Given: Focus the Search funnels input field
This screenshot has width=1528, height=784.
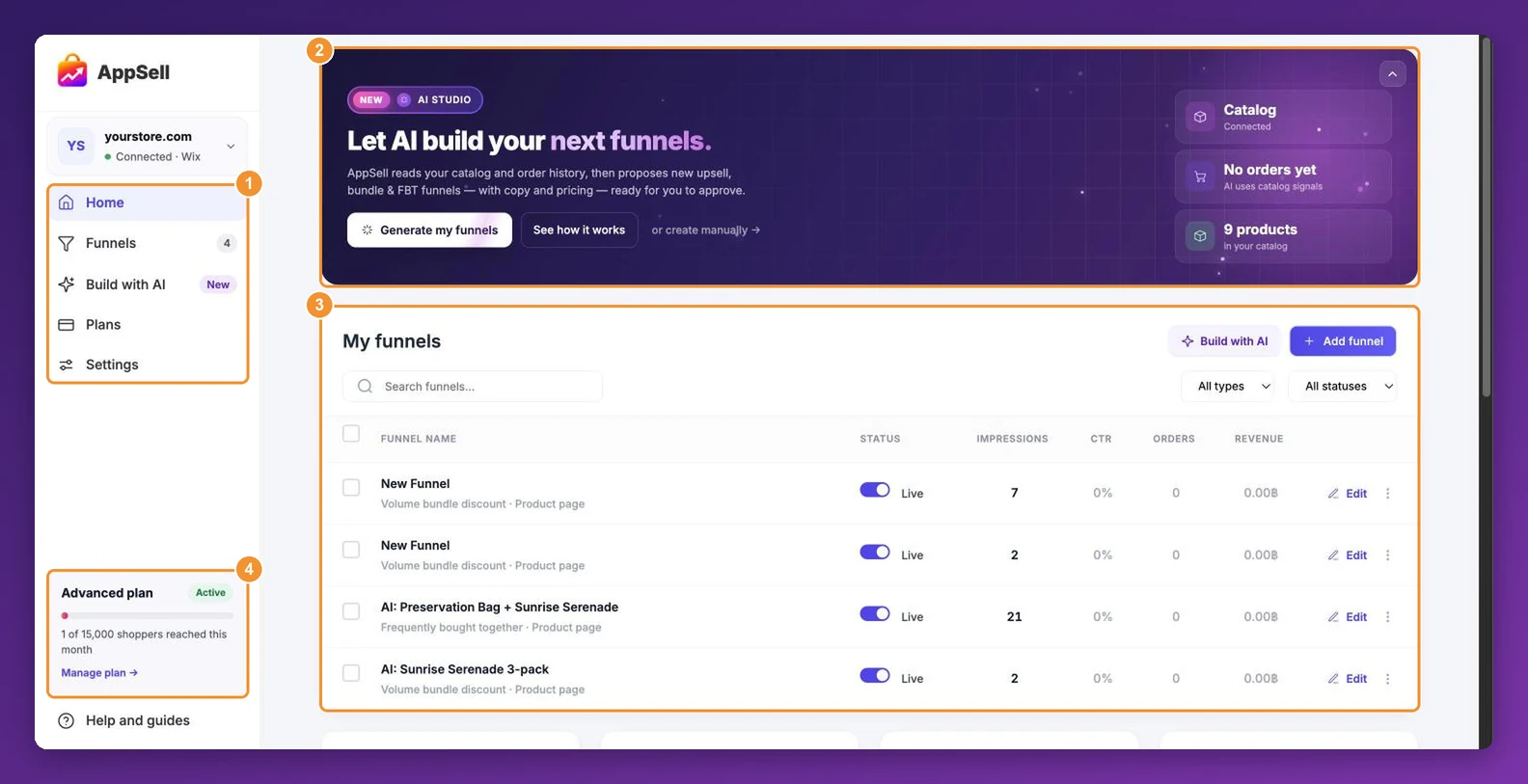Looking at the screenshot, I should click(473, 387).
